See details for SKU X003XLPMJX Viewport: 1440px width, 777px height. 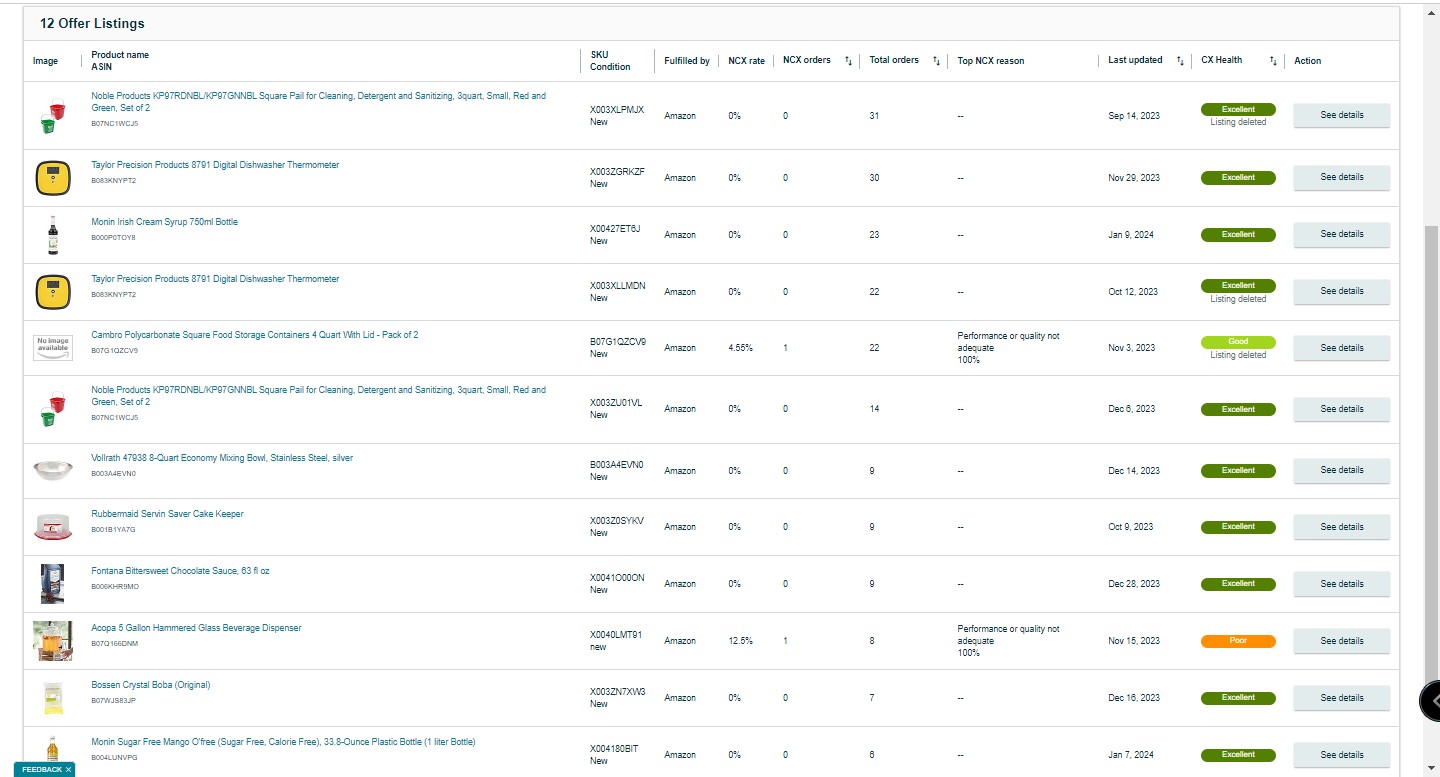click(x=1341, y=115)
